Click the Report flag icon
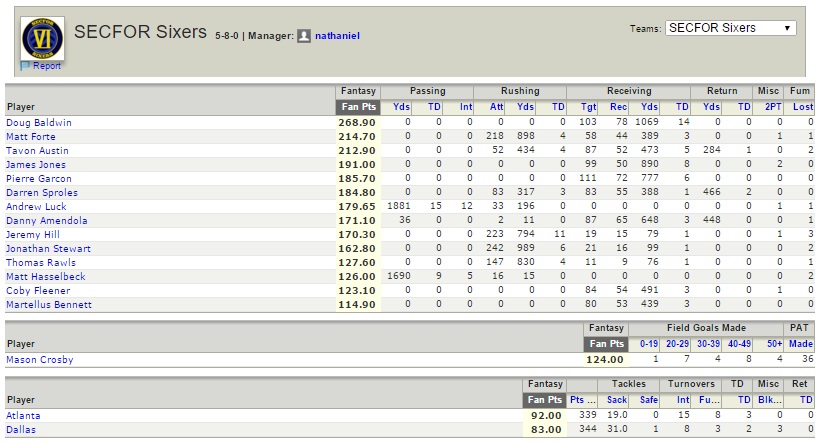Viewport: 819px width, 443px height. (x=25, y=66)
